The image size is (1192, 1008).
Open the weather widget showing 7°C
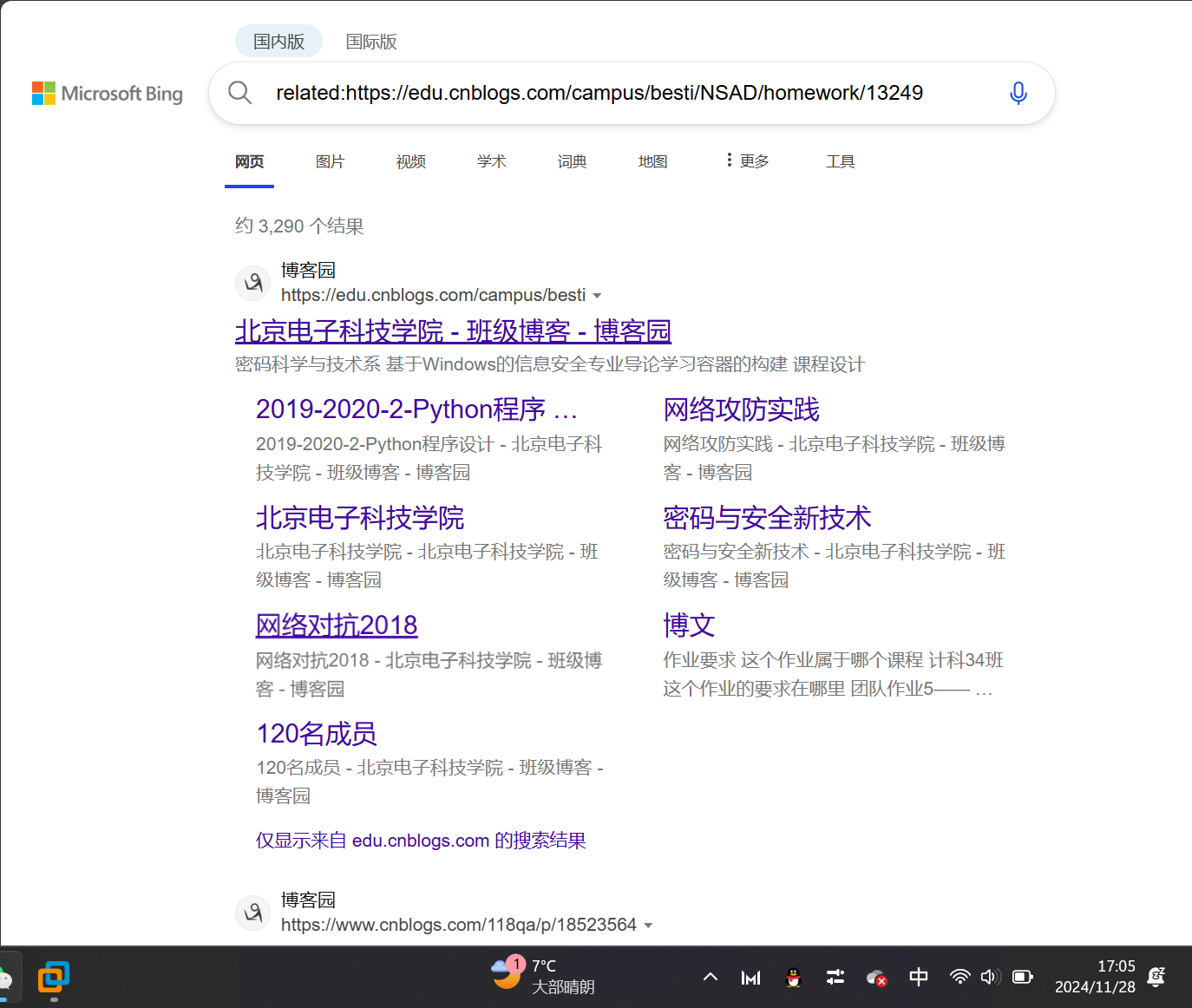coord(542,976)
